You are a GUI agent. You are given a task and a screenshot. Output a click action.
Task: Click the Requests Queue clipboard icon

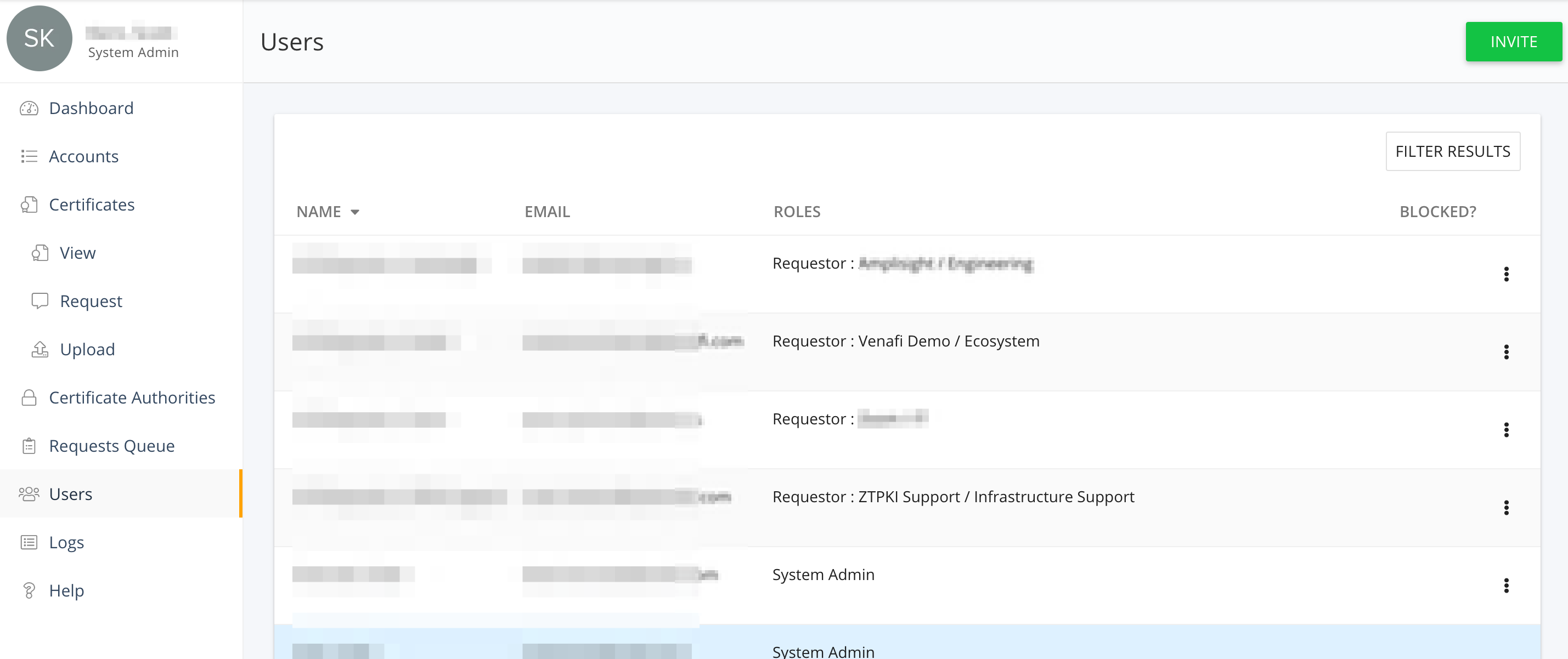pos(29,445)
